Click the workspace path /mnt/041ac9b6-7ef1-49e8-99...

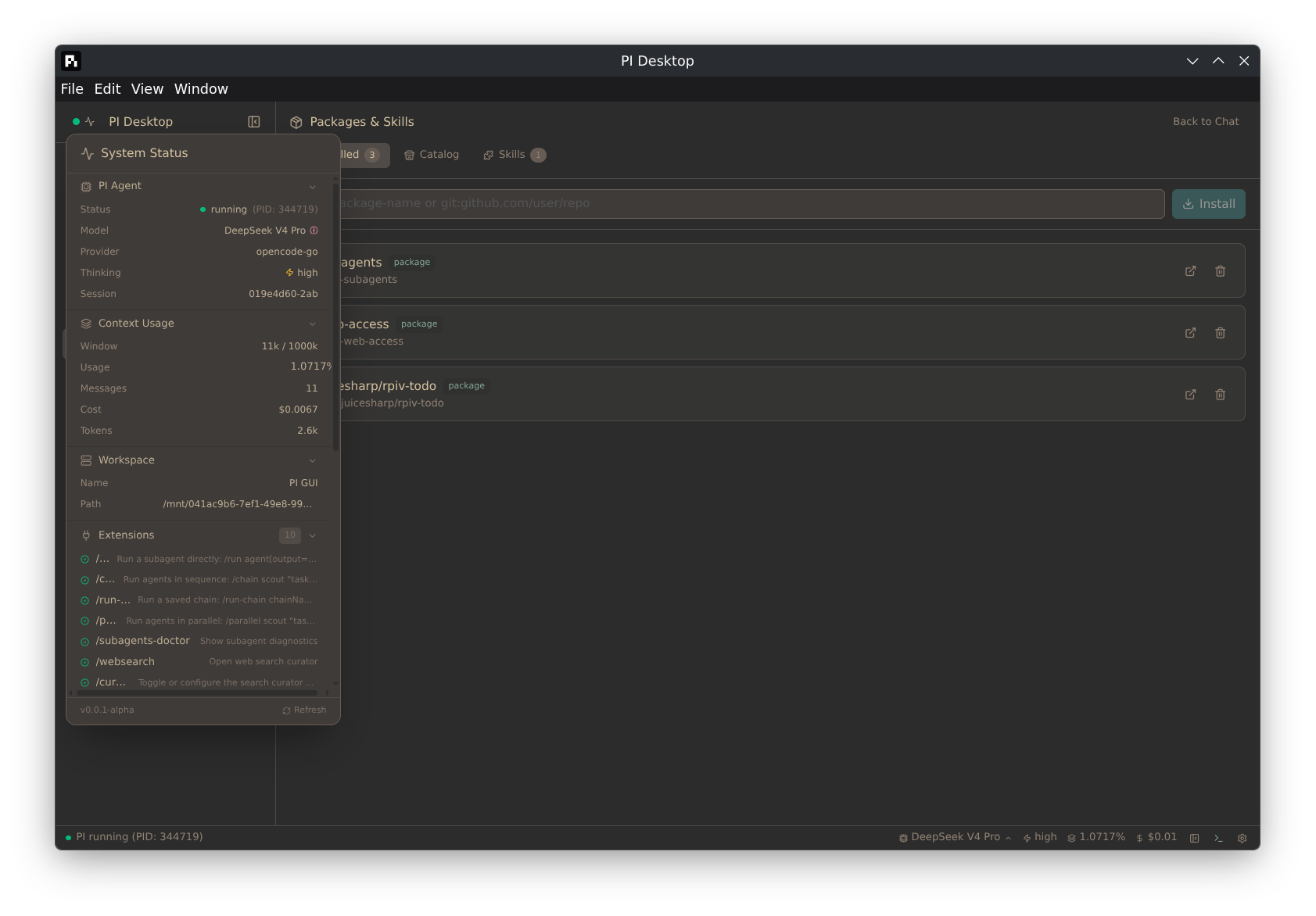(x=238, y=504)
